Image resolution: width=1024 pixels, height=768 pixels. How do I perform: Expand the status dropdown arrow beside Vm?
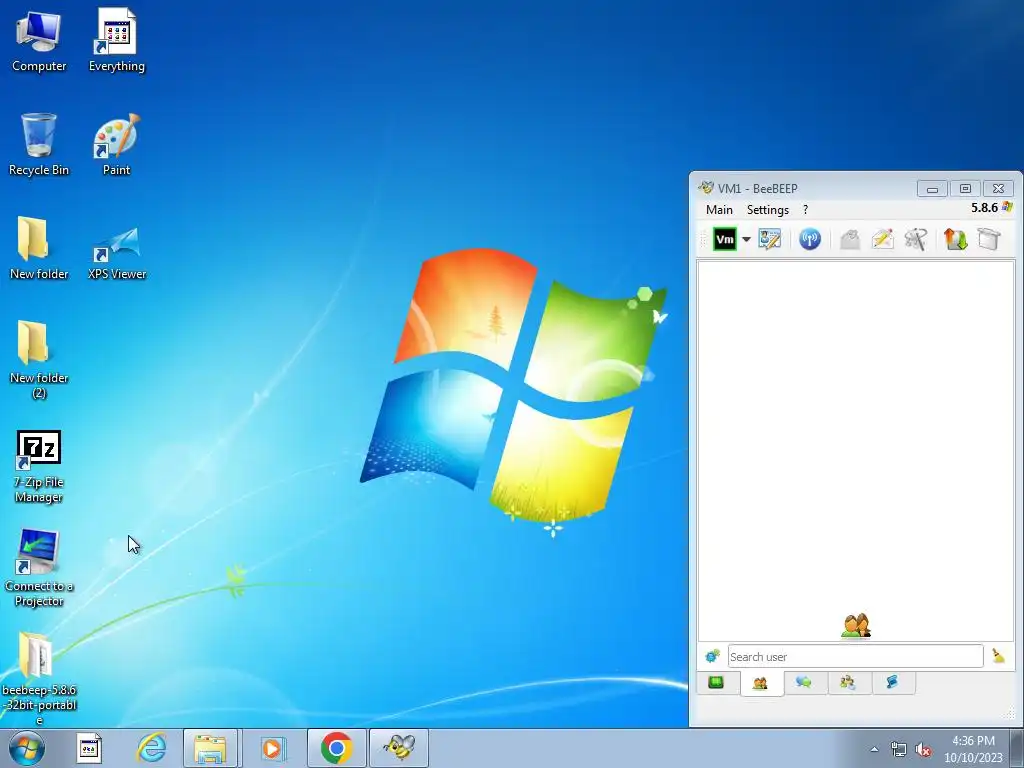746,239
